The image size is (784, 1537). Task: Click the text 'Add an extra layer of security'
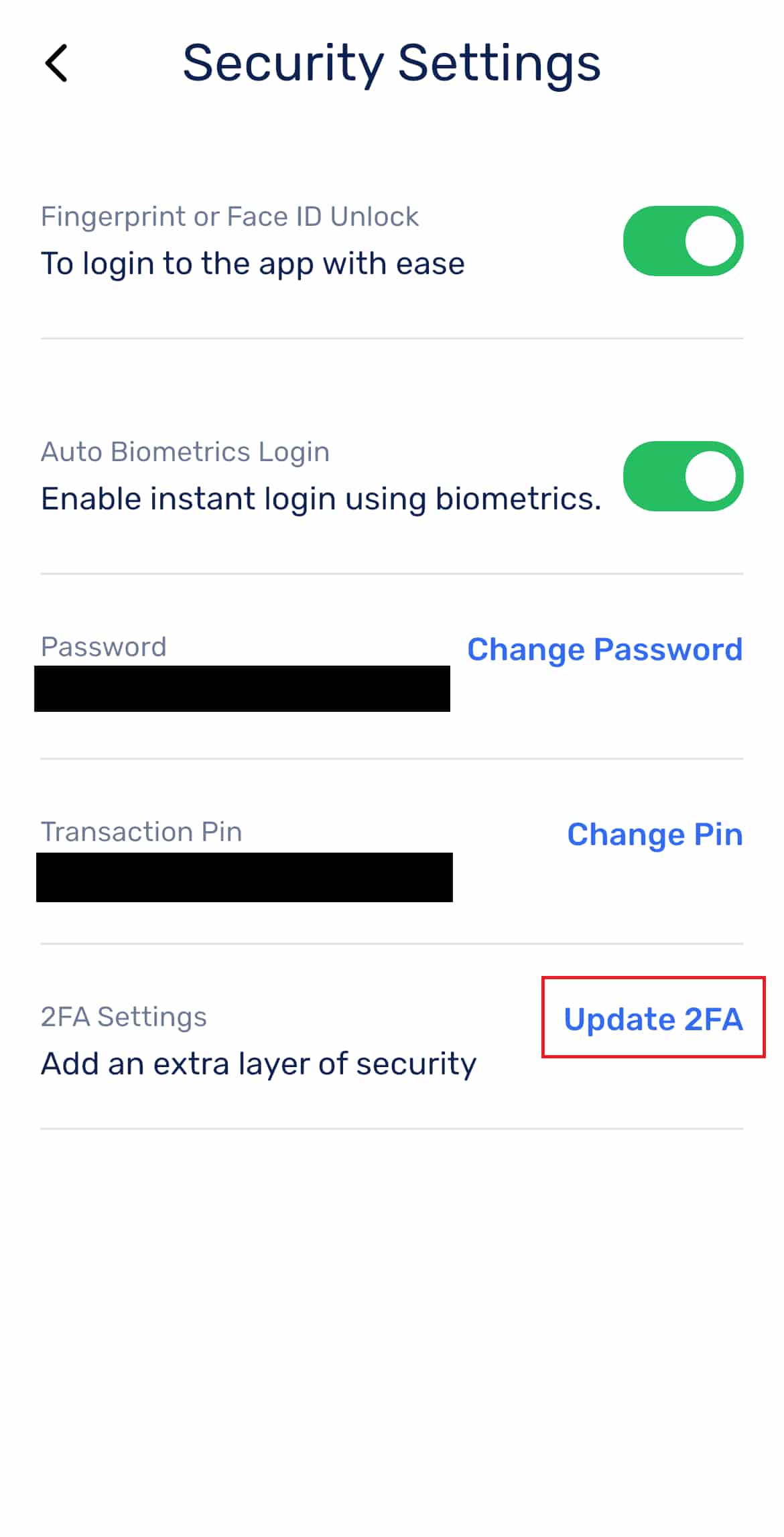pyautogui.click(x=259, y=1063)
